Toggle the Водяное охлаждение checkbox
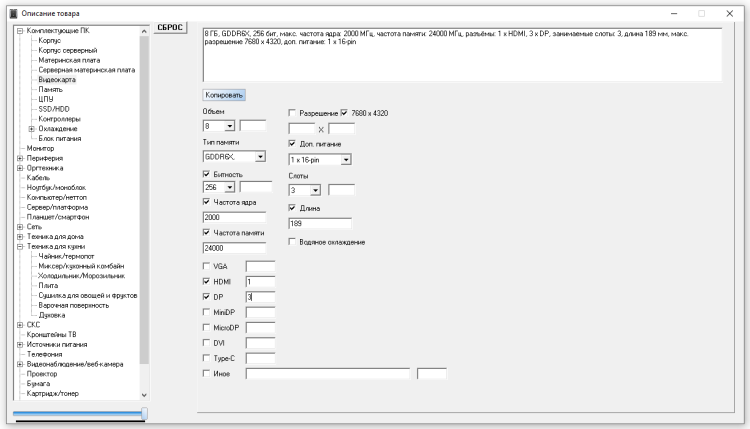This screenshot has height=429, width=750. 293,241
